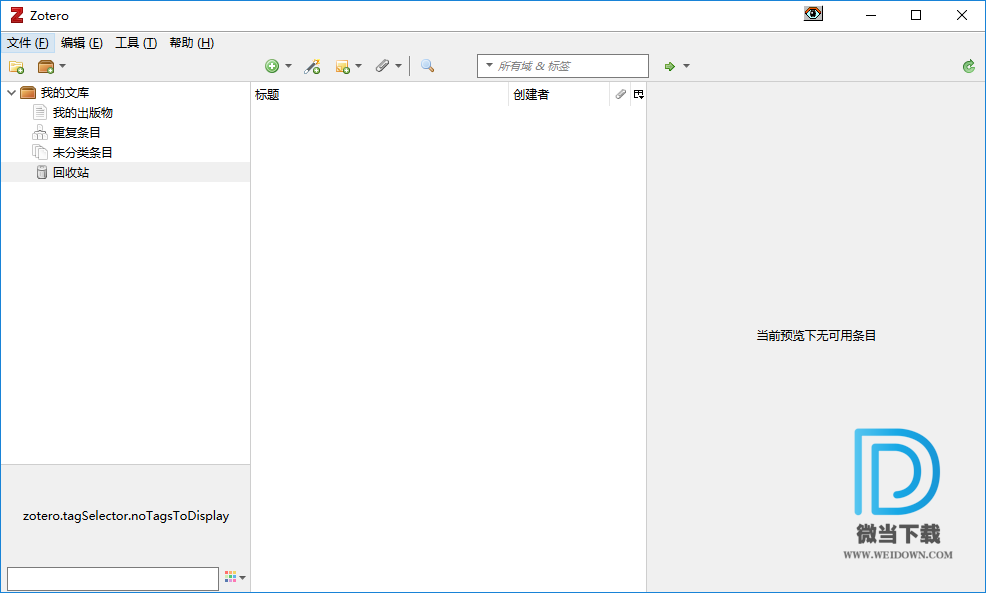This screenshot has width=986, height=593.
Task: Open the Locate dropdown arrow
Action: click(x=686, y=66)
